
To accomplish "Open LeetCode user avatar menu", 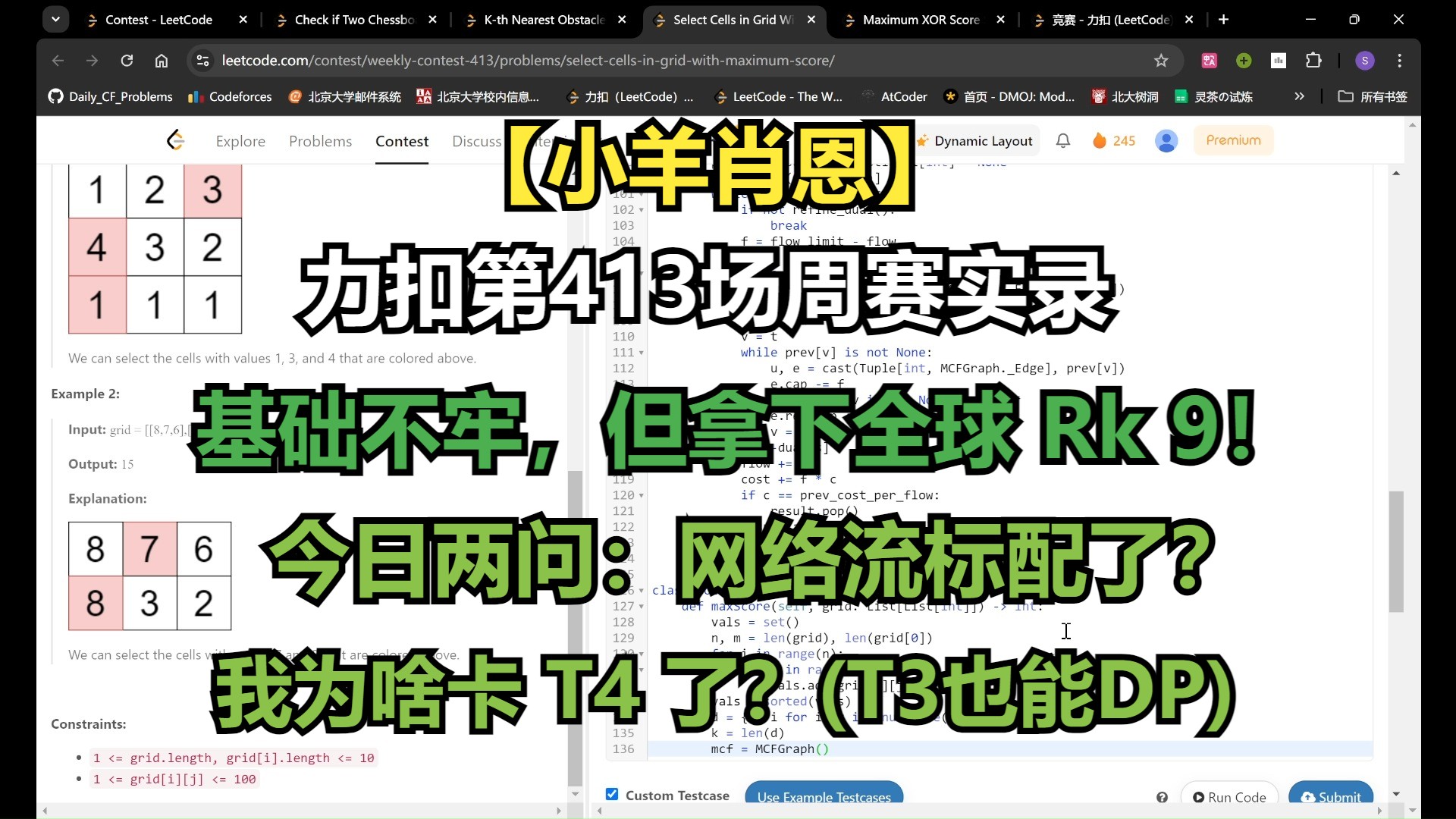I will tap(1166, 140).
